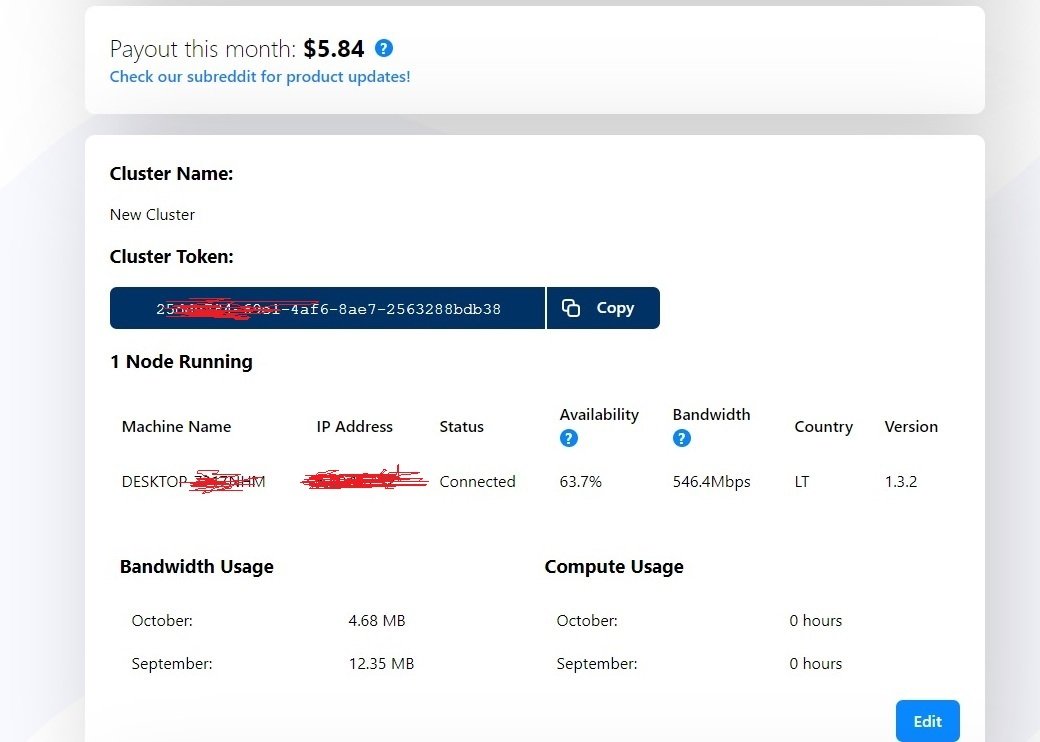Click the Edit button
This screenshot has width=1040, height=742.
click(x=927, y=721)
